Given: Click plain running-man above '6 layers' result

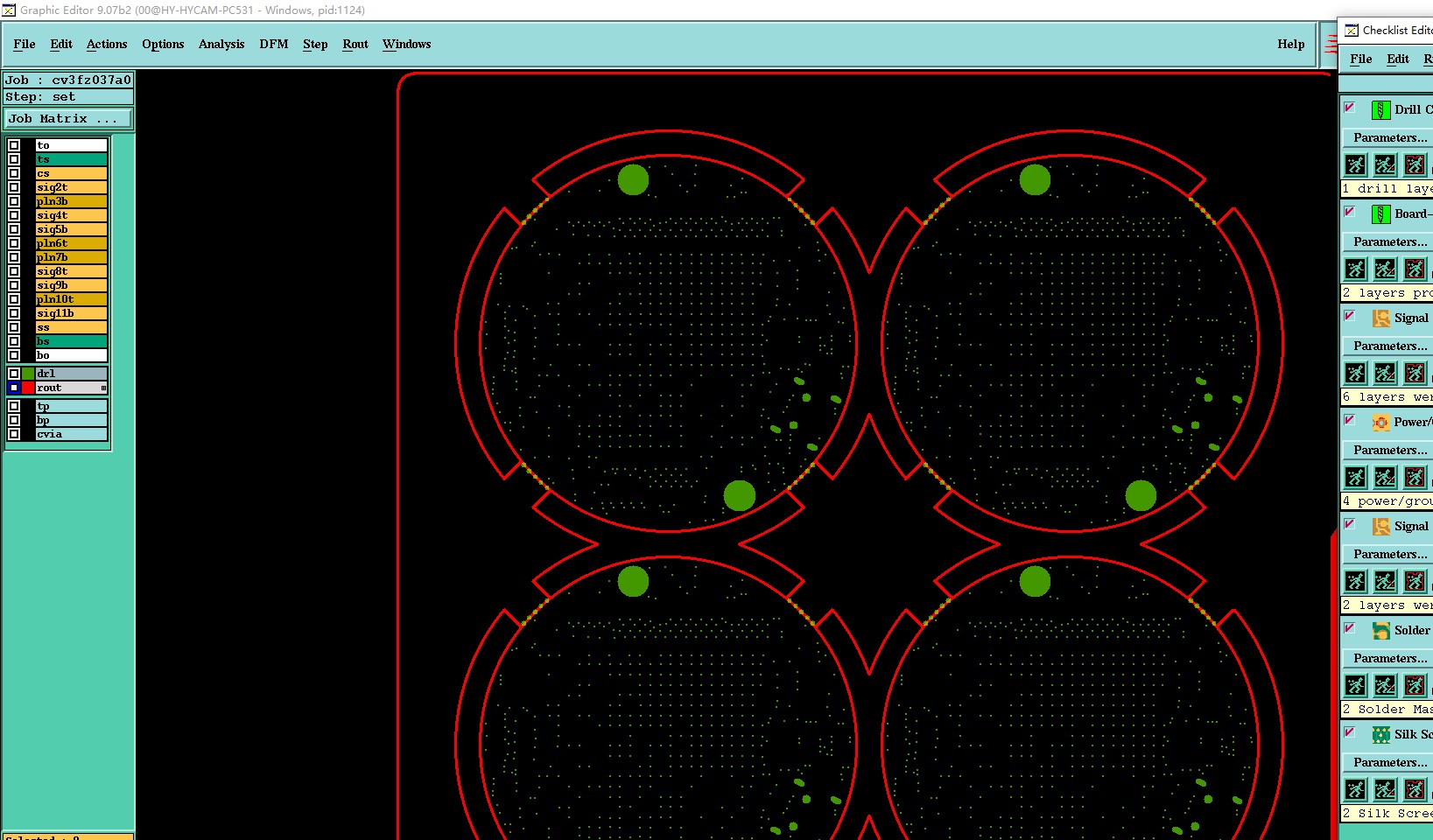Looking at the screenshot, I should point(1355,373).
